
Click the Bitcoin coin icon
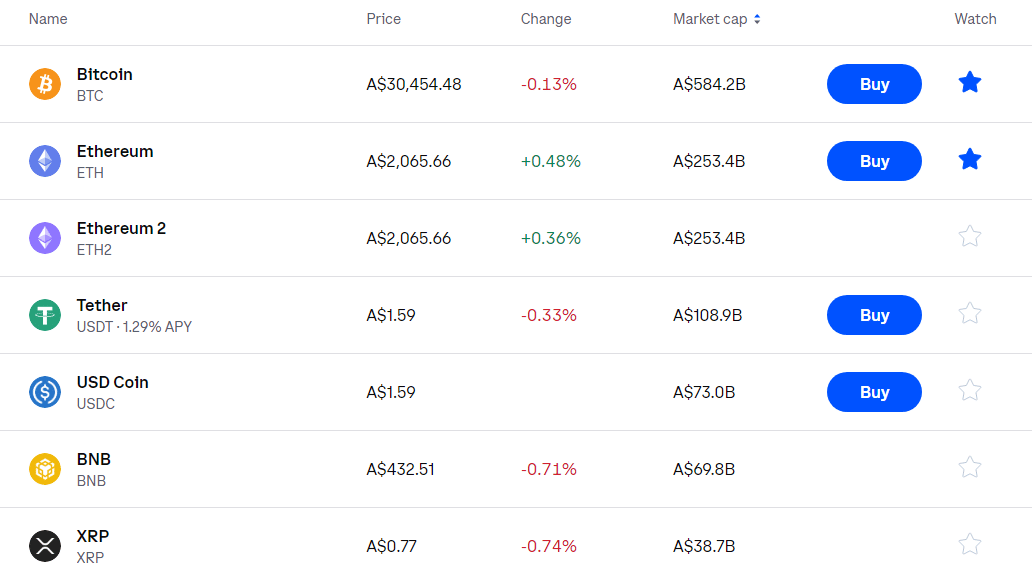click(45, 84)
